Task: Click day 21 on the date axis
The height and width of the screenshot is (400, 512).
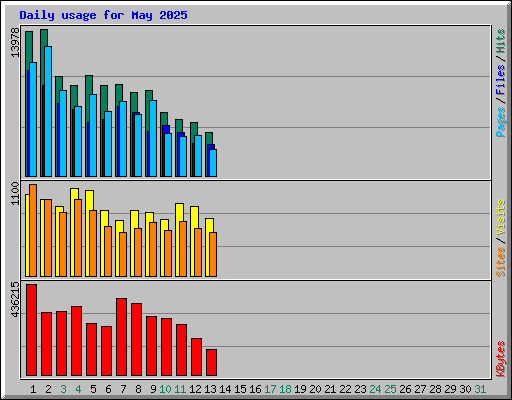Action: pyautogui.click(x=330, y=389)
